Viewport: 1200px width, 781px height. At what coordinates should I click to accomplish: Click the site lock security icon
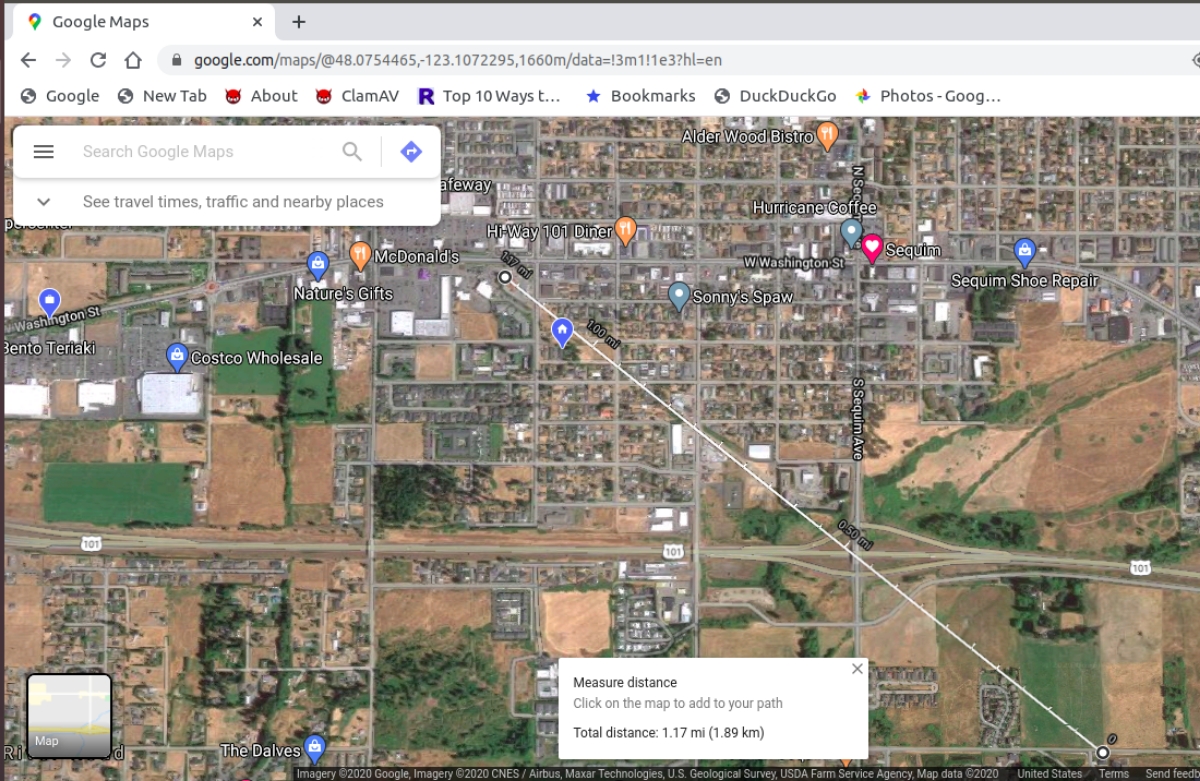[x=177, y=60]
